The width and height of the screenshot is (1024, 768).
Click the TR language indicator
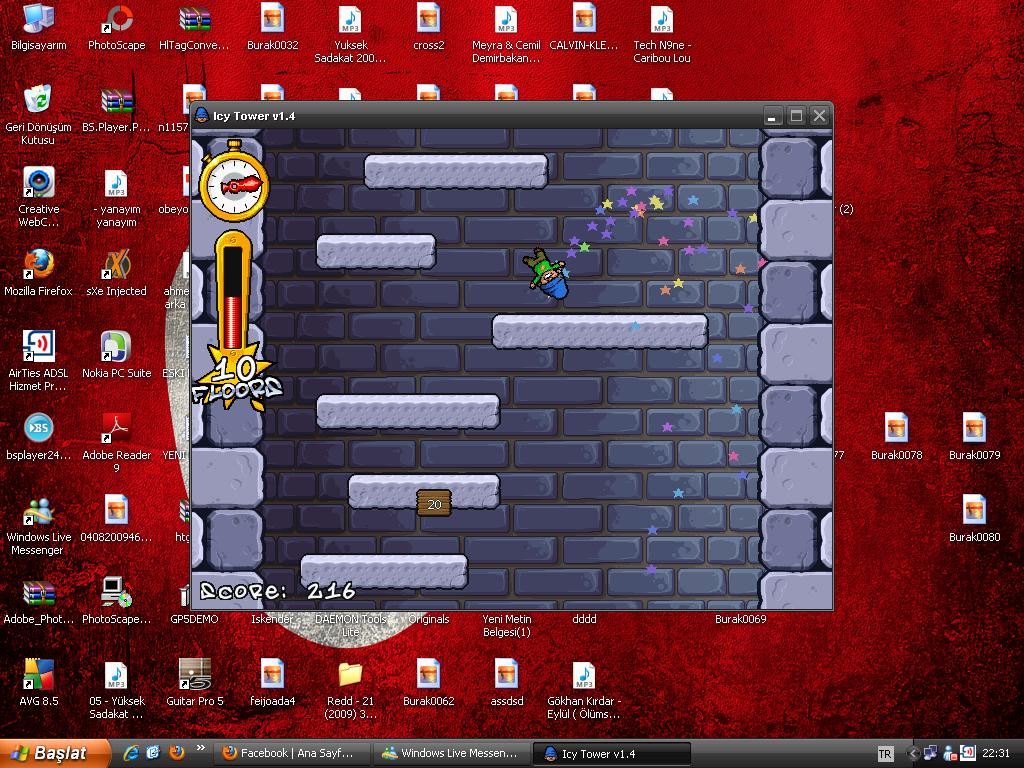(885, 754)
